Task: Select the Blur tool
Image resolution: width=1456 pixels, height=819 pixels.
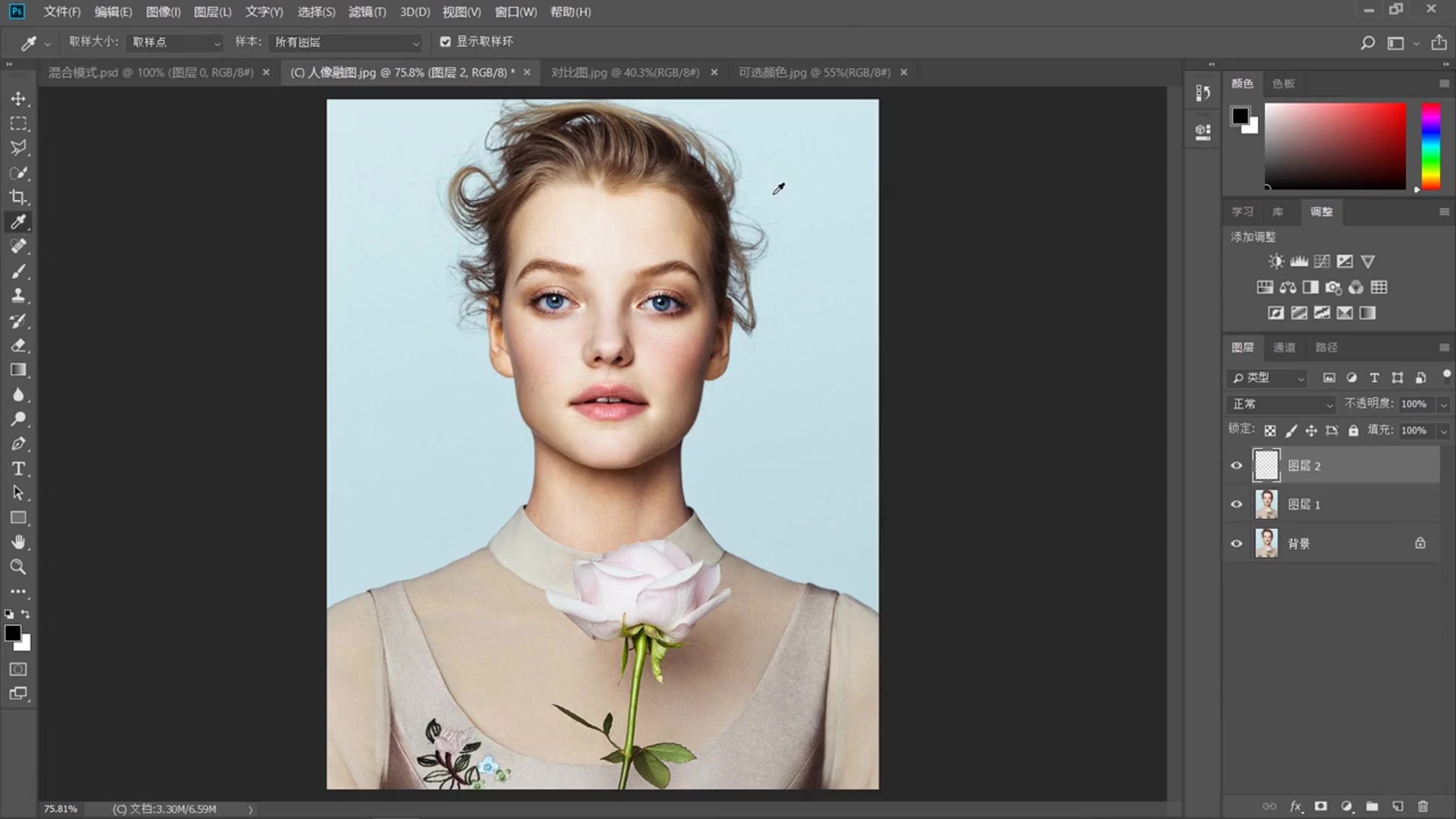Action: click(x=18, y=394)
